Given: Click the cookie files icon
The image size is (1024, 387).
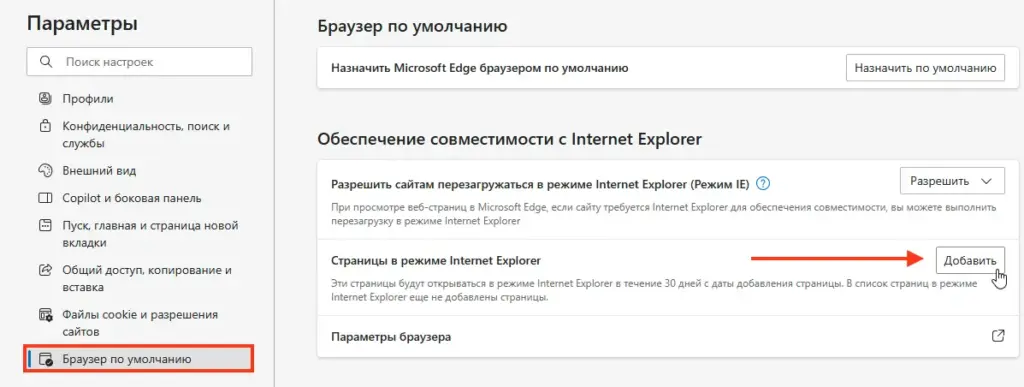Looking at the screenshot, I should 45,315.
